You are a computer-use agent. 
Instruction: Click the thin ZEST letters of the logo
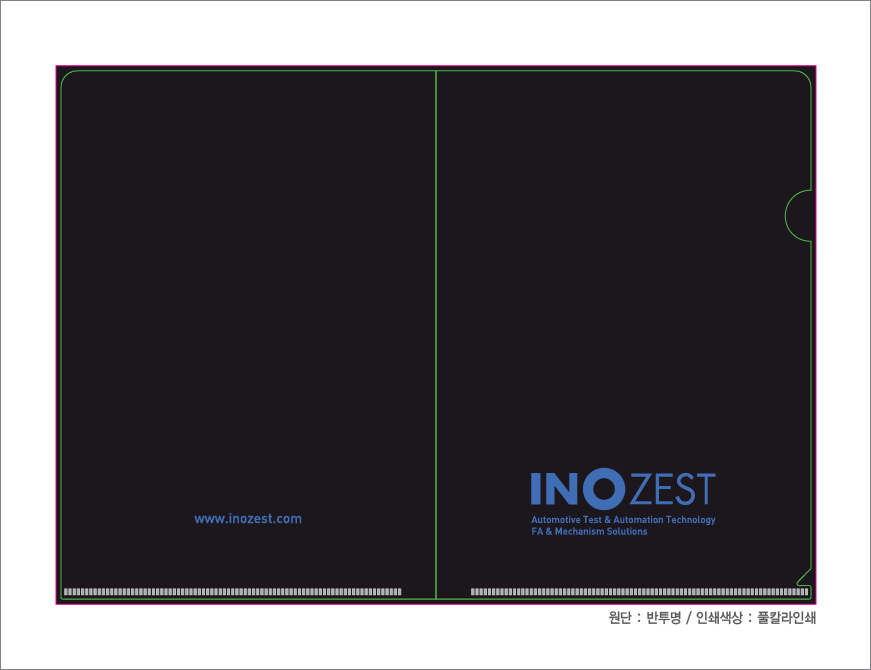pyautogui.click(x=672, y=489)
